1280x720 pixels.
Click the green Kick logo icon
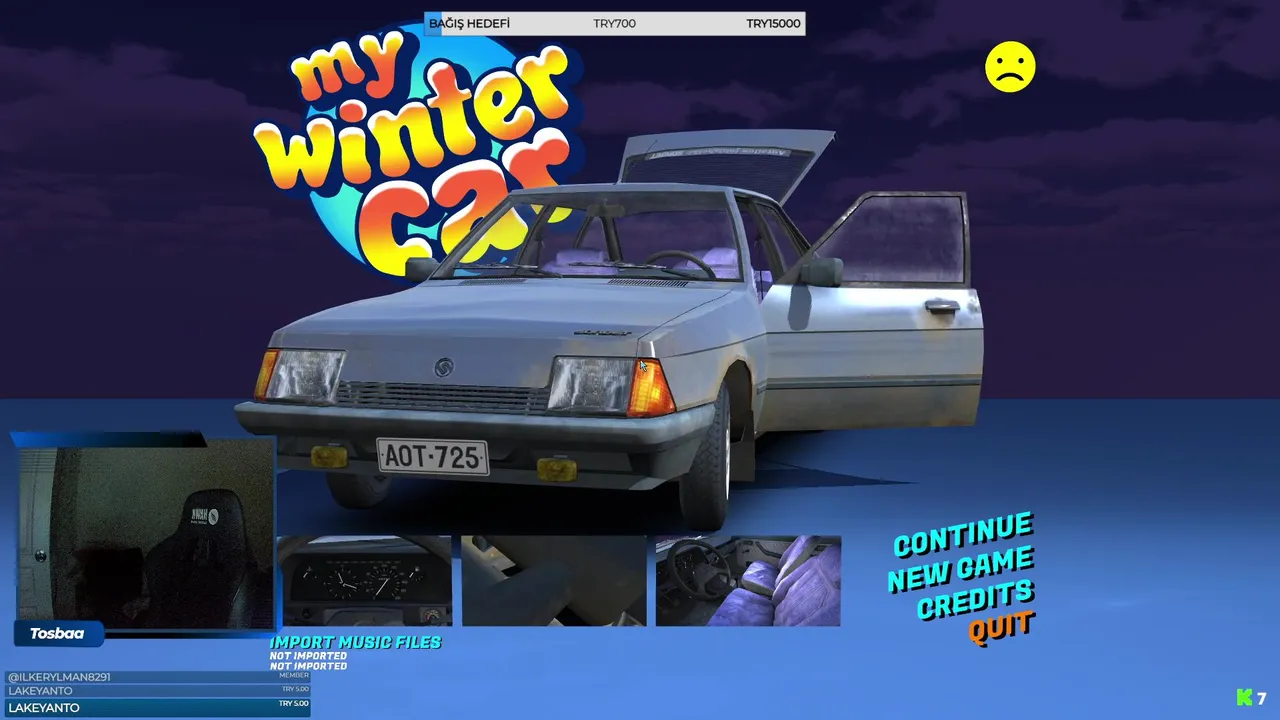[1244, 698]
